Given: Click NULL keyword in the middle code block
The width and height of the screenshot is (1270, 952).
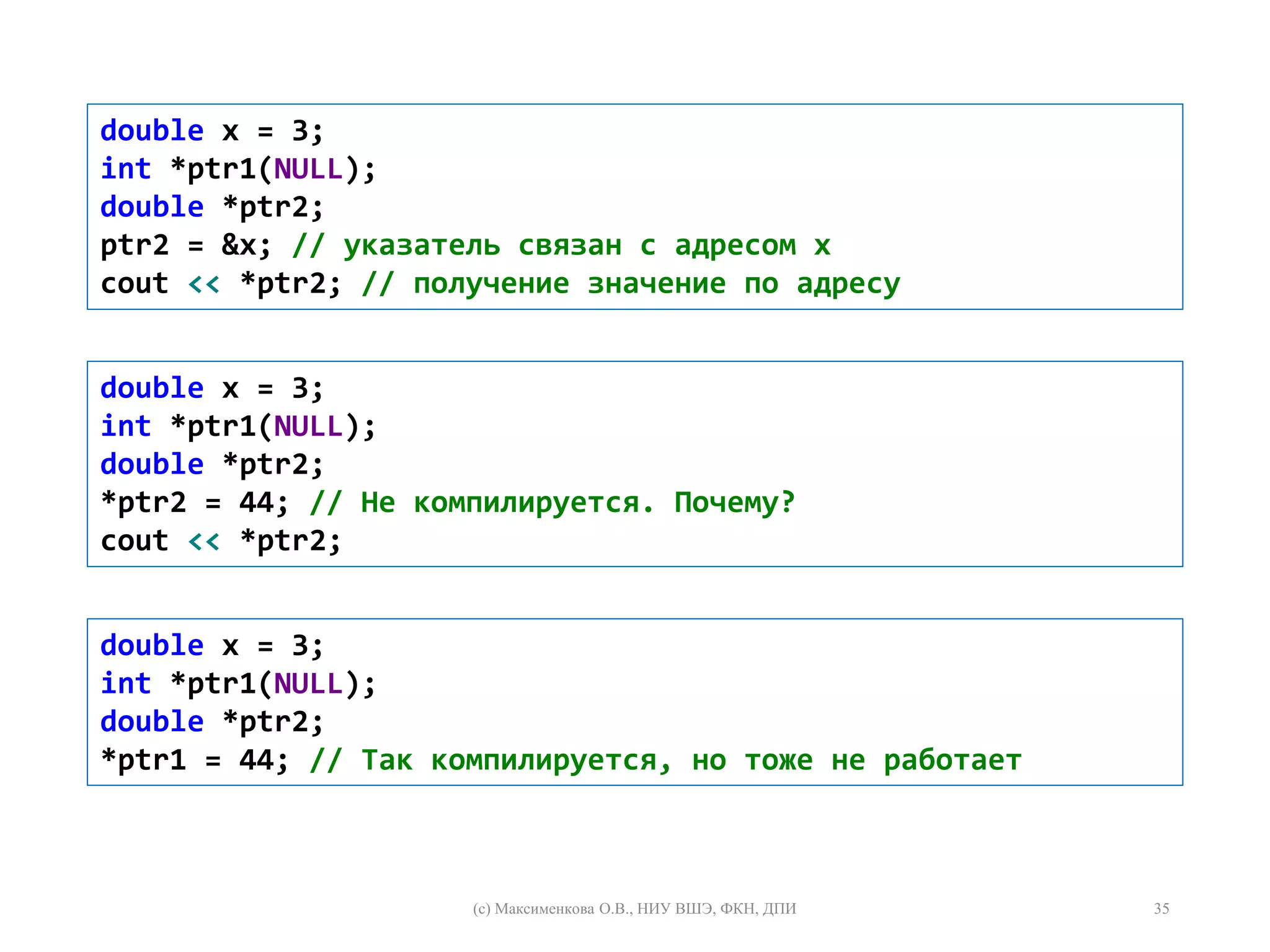Looking at the screenshot, I should click(x=308, y=426).
